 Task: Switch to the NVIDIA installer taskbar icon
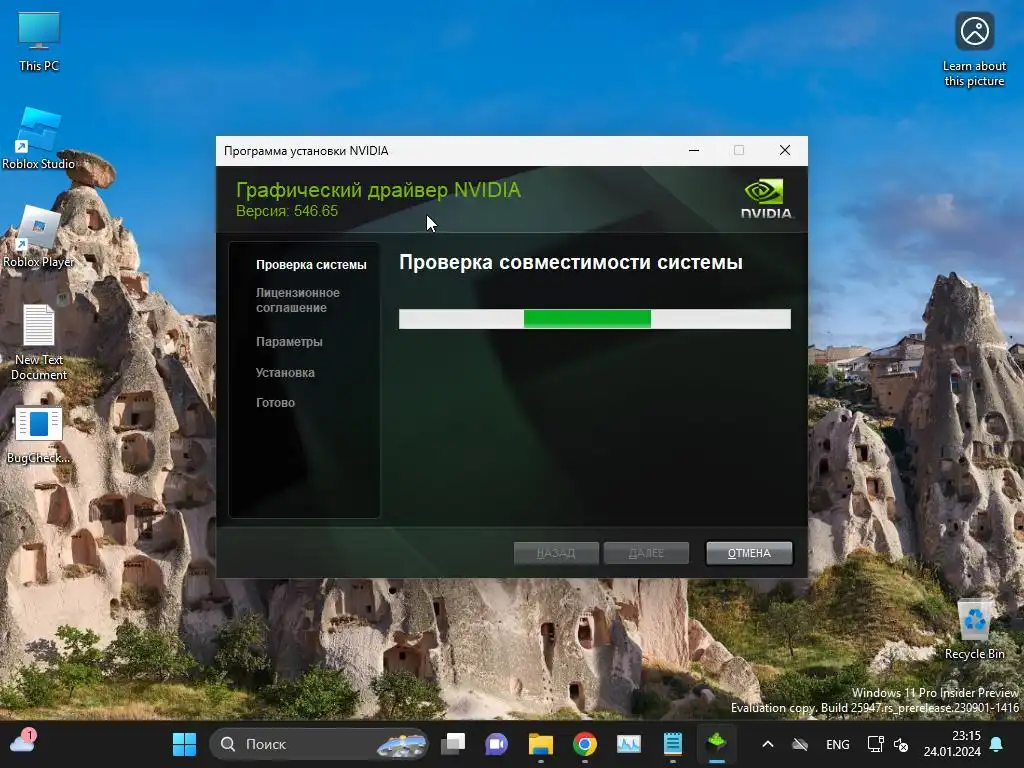(717, 744)
